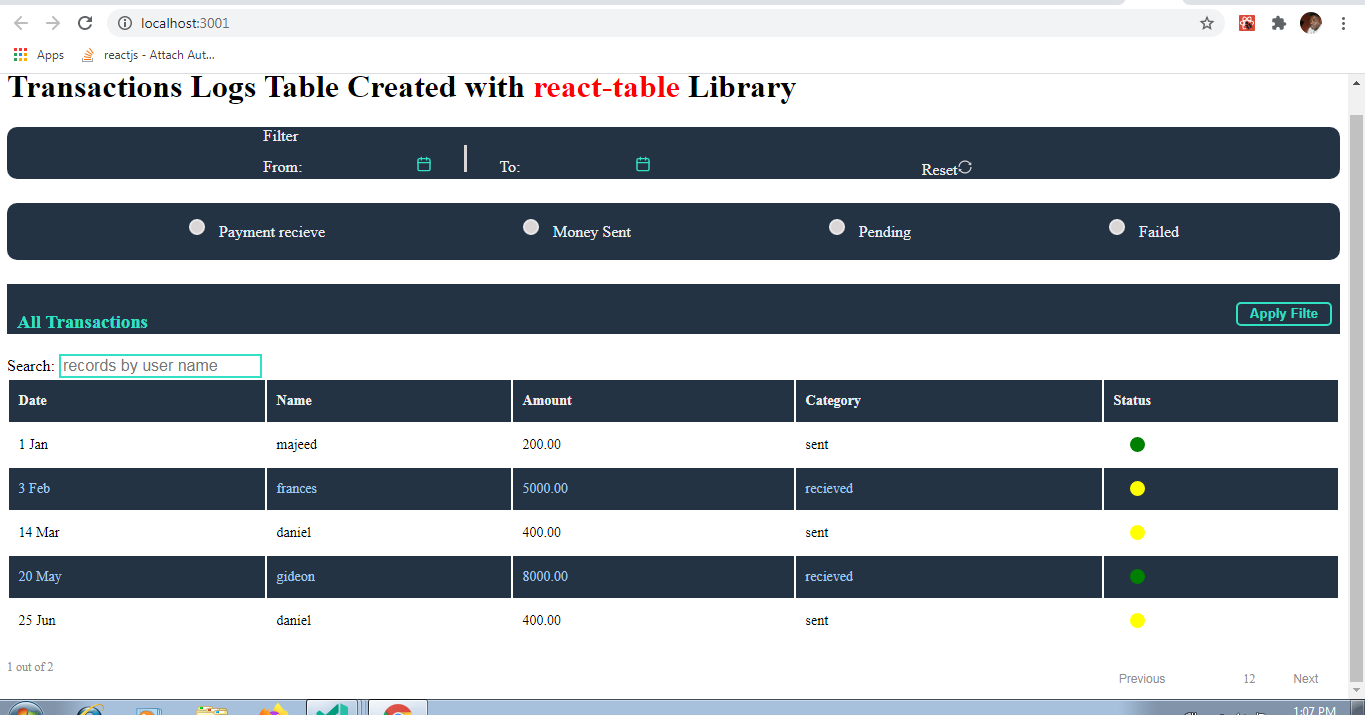Focus the search by user name field
Image resolution: width=1365 pixels, height=715 pixels.
click(x=160, y=366)
